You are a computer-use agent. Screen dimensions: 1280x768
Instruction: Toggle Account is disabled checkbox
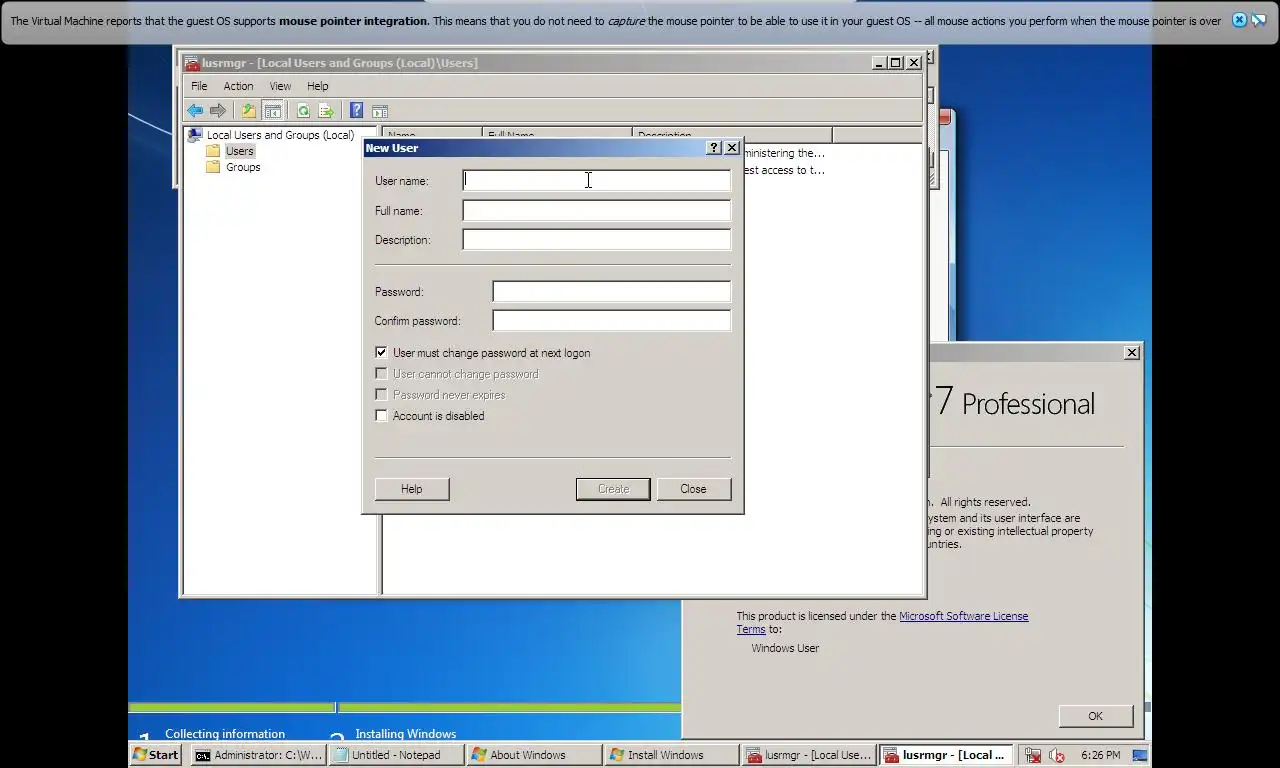pos(381,416)
